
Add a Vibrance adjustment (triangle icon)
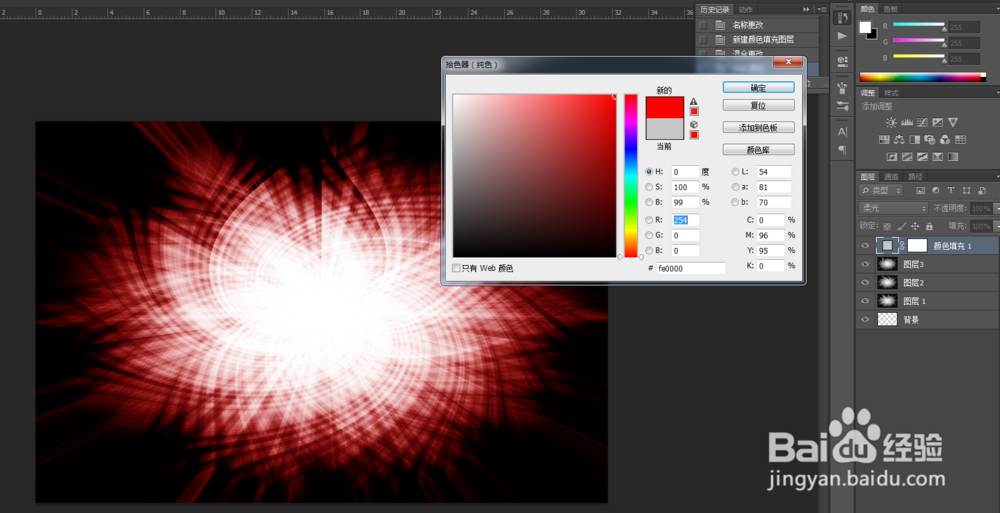(953, 123)
